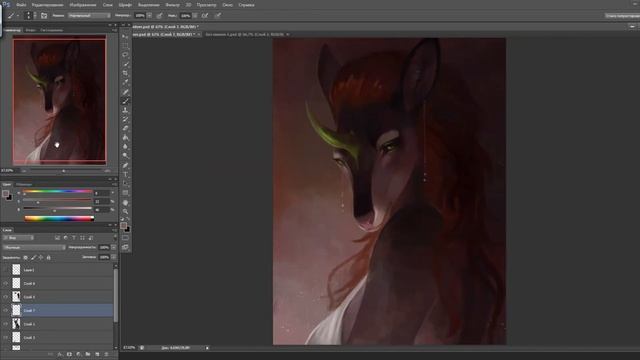Select the Path Selection tool
640x360 pixels.
pos(125,183)
